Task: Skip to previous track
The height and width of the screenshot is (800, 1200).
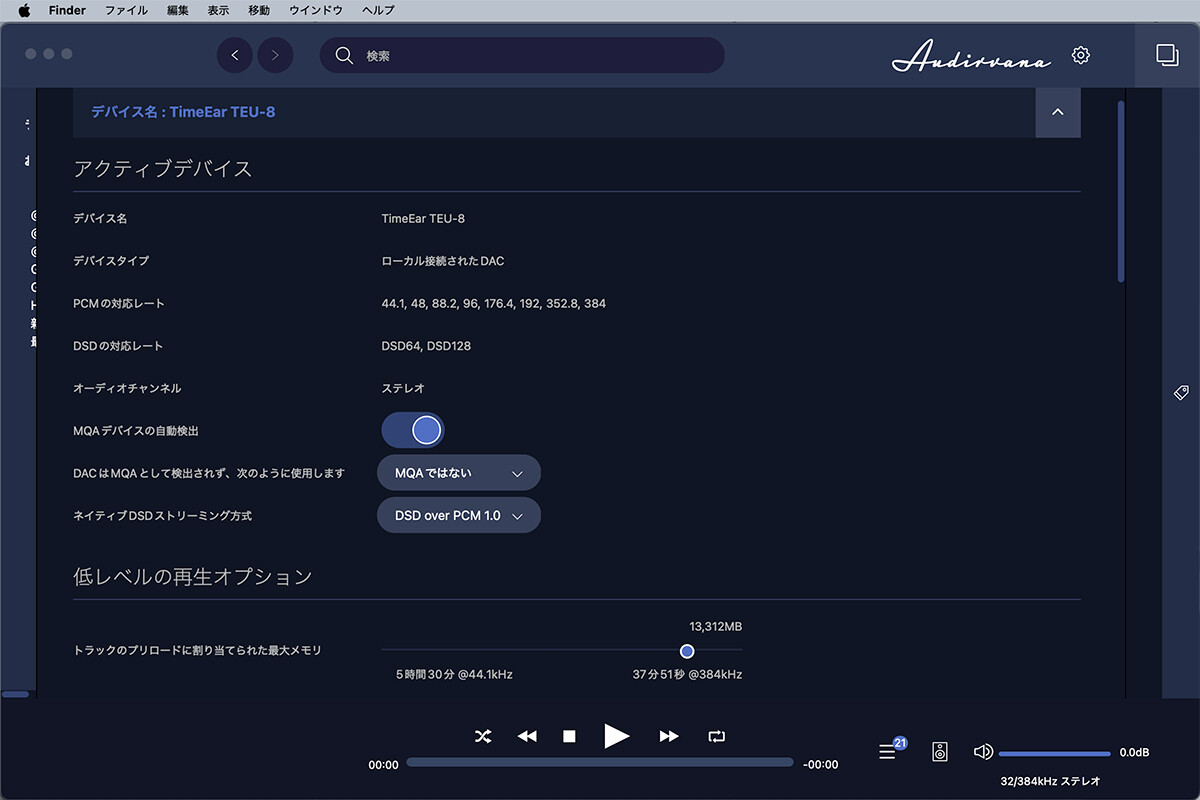Action: pyautogui.click(x=527, y=736)
